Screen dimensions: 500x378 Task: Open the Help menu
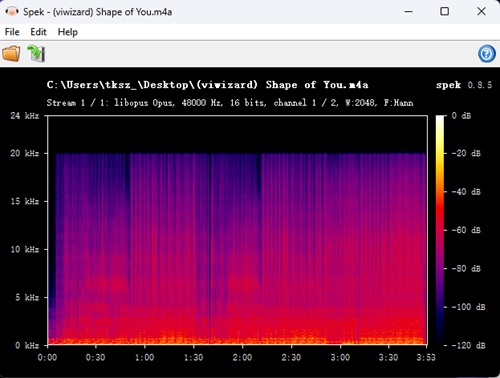pos(68,32)
